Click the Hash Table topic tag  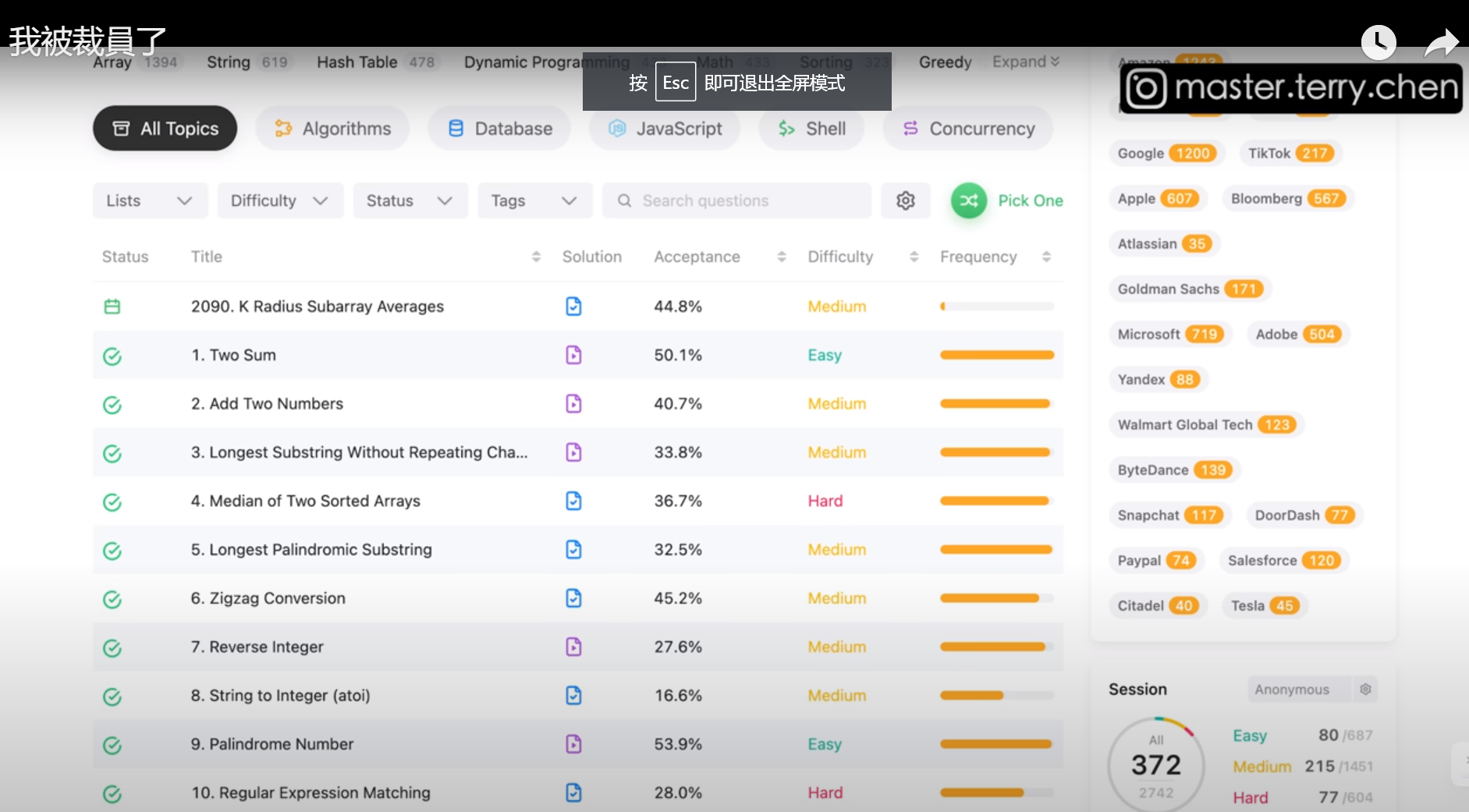(378, 62)
